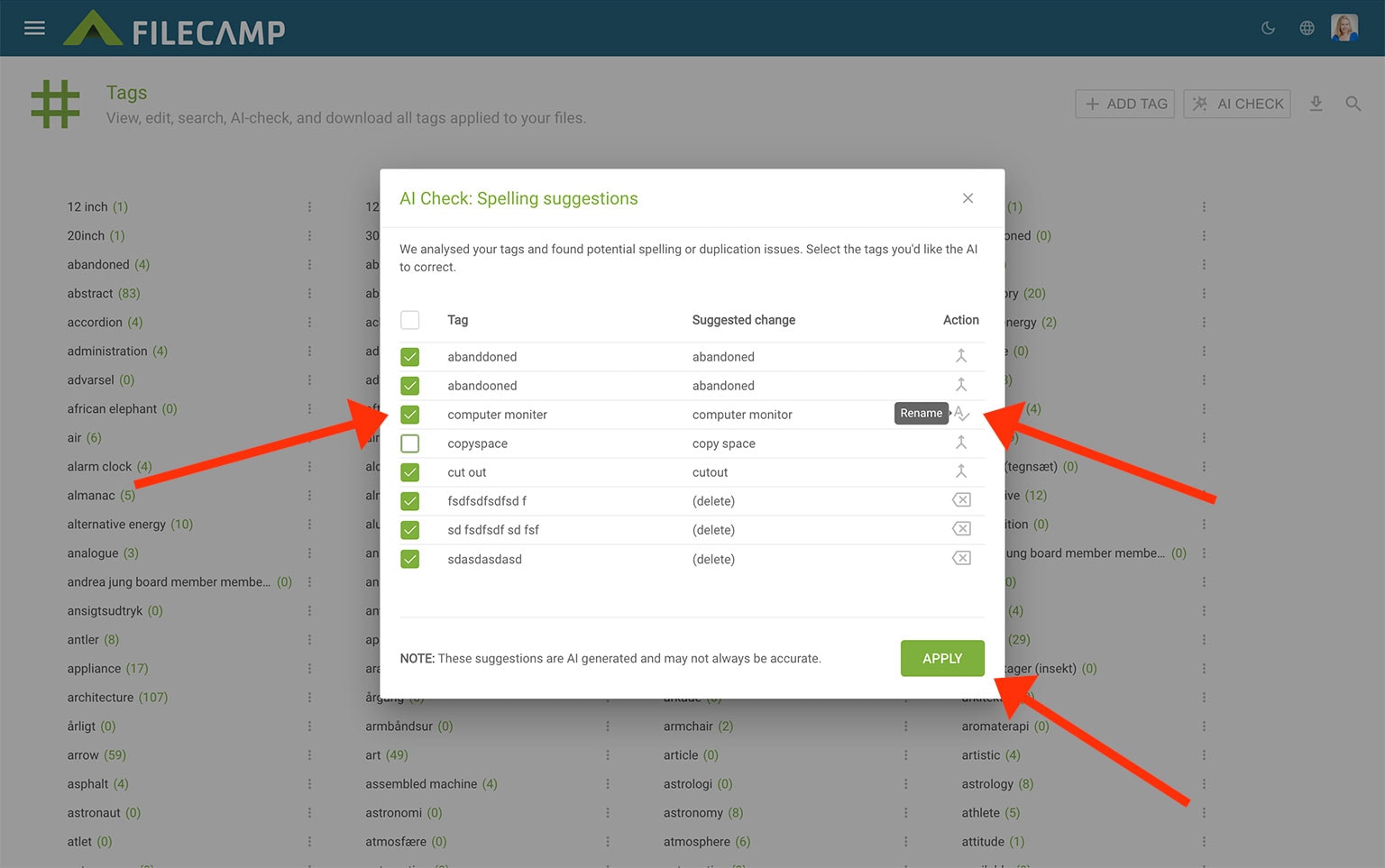Open the user profile avatar menu
This screenshot has width=1385, height=868.
tap(1344, 28)
